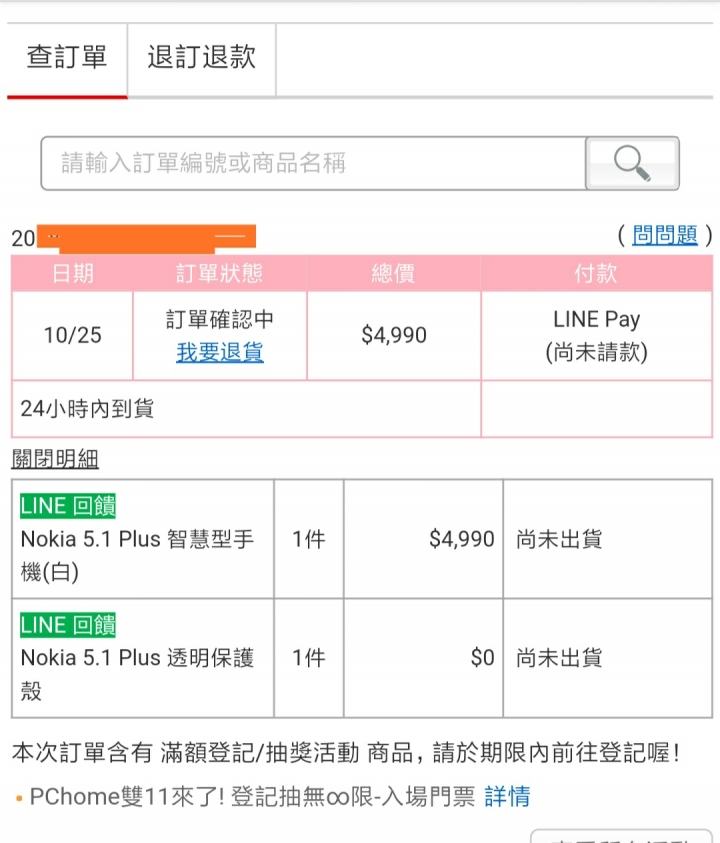This screenshot has width=720, height=843.
Task: Click the $4,990 total price cell
Action: pyautogui.click(x=394, y=335)
